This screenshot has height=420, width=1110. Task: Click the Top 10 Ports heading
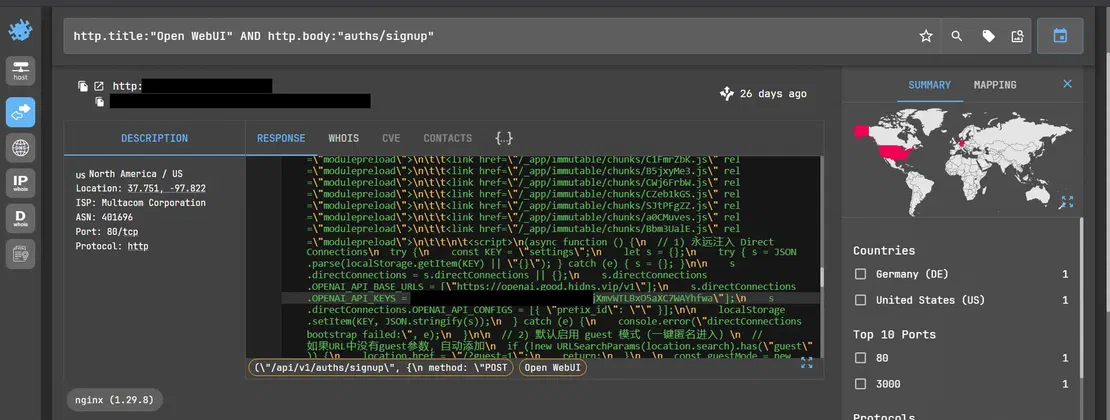(x=894, y=334)
